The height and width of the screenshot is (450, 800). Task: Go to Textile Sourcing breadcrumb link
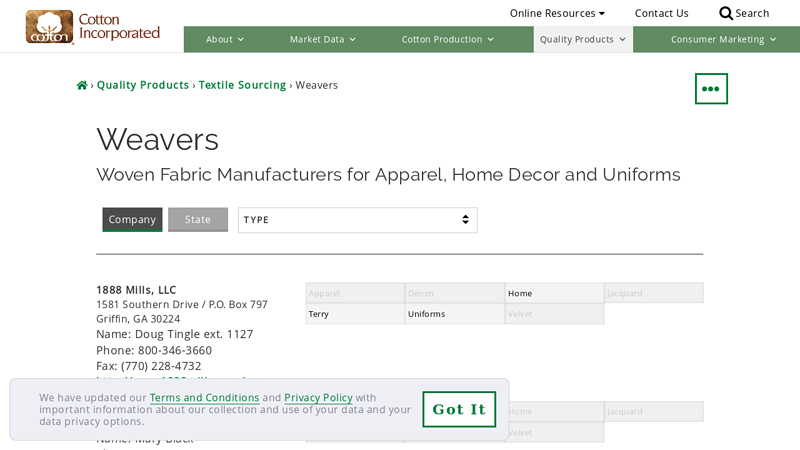pyautogui.click(x=242, y=86)
